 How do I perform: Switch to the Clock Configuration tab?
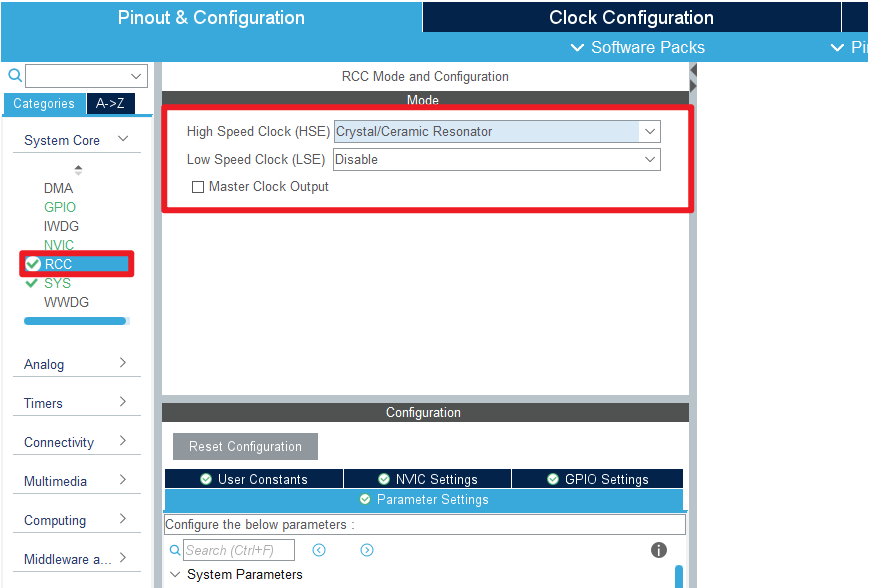[631, 18]
